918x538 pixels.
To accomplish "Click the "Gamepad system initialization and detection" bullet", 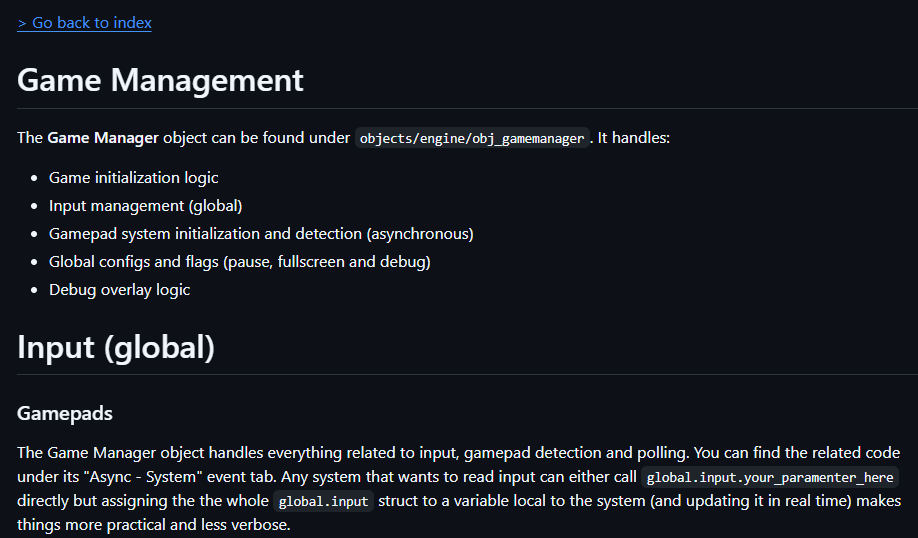I will [205, 234].
